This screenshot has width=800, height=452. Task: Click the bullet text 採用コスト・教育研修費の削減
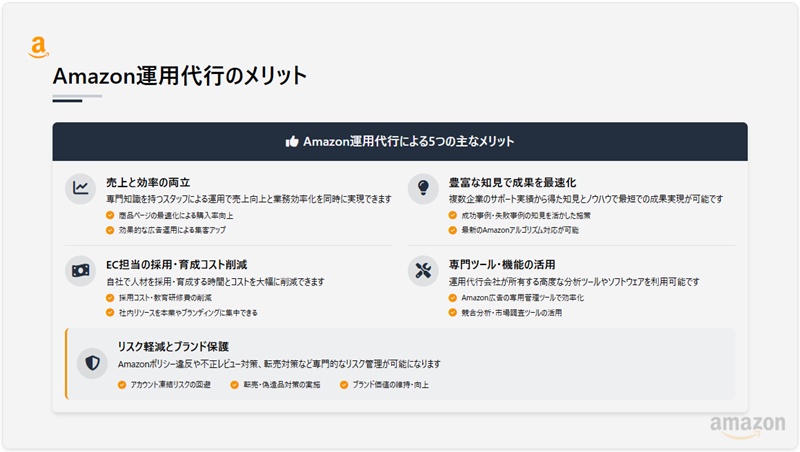pos(165,297)
